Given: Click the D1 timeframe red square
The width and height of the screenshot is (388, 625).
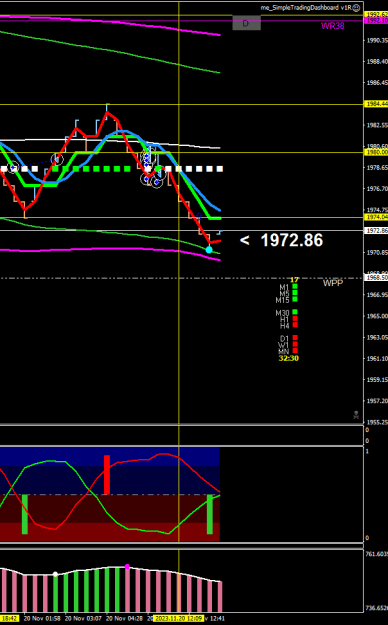Looking at the screenshot, I should (295, 338).
